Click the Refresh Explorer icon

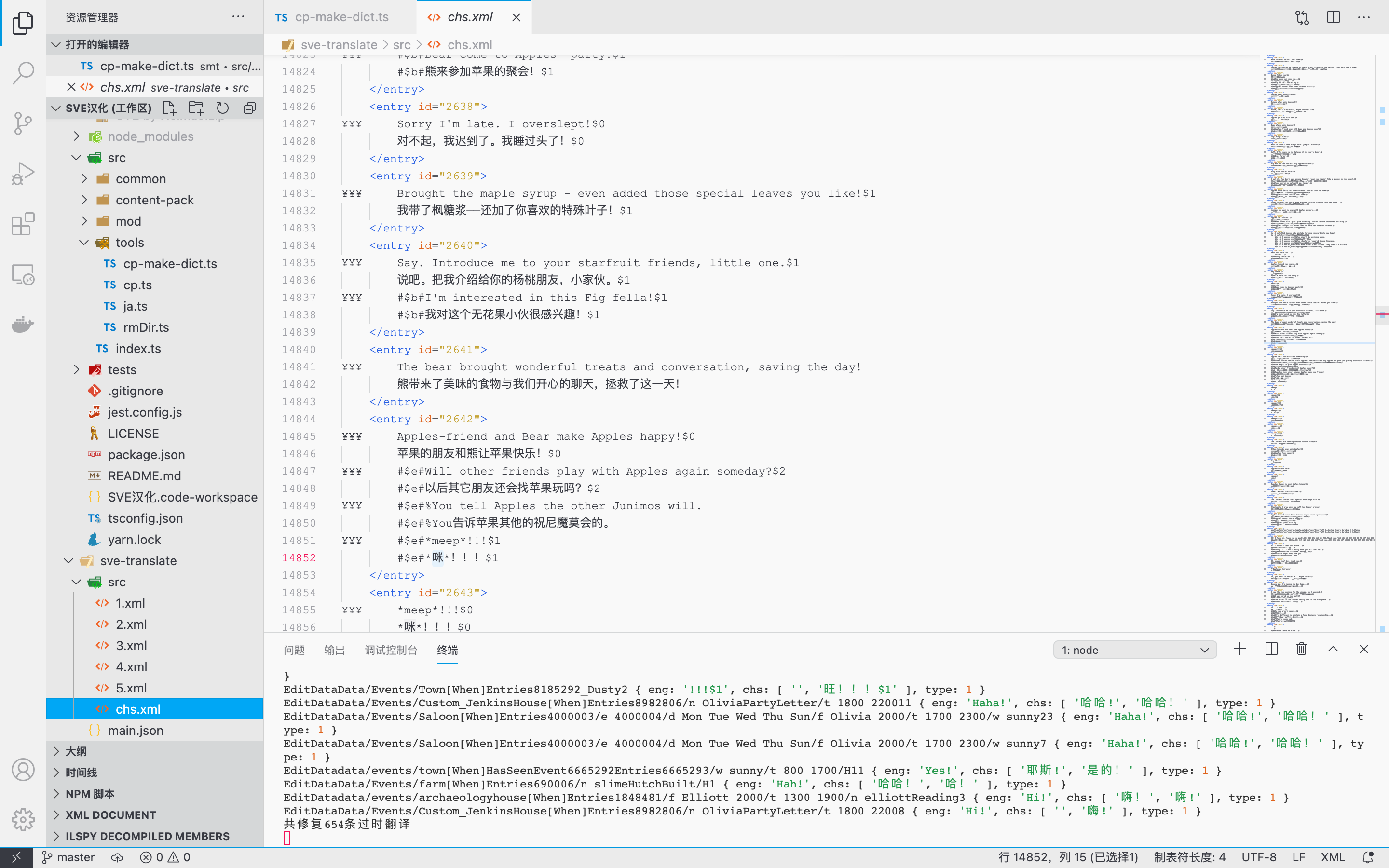pyautogui.click(x=223, y=108)
